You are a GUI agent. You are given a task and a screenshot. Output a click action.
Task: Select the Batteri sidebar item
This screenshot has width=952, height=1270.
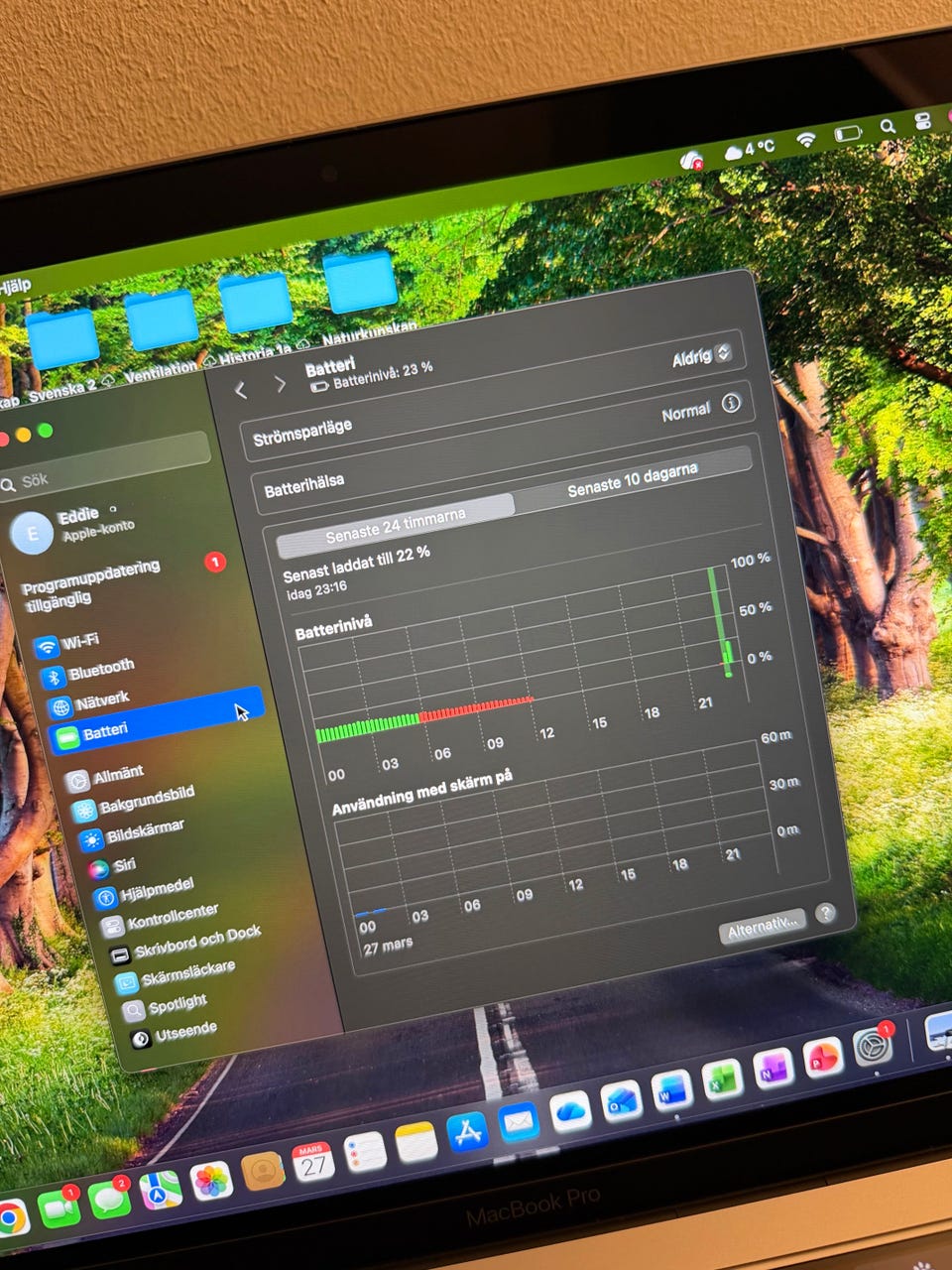(x=157, y=721)
